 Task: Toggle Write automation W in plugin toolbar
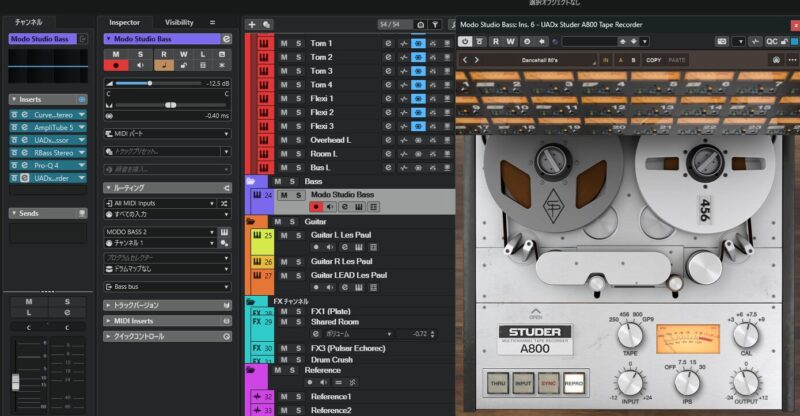point(510,41)
